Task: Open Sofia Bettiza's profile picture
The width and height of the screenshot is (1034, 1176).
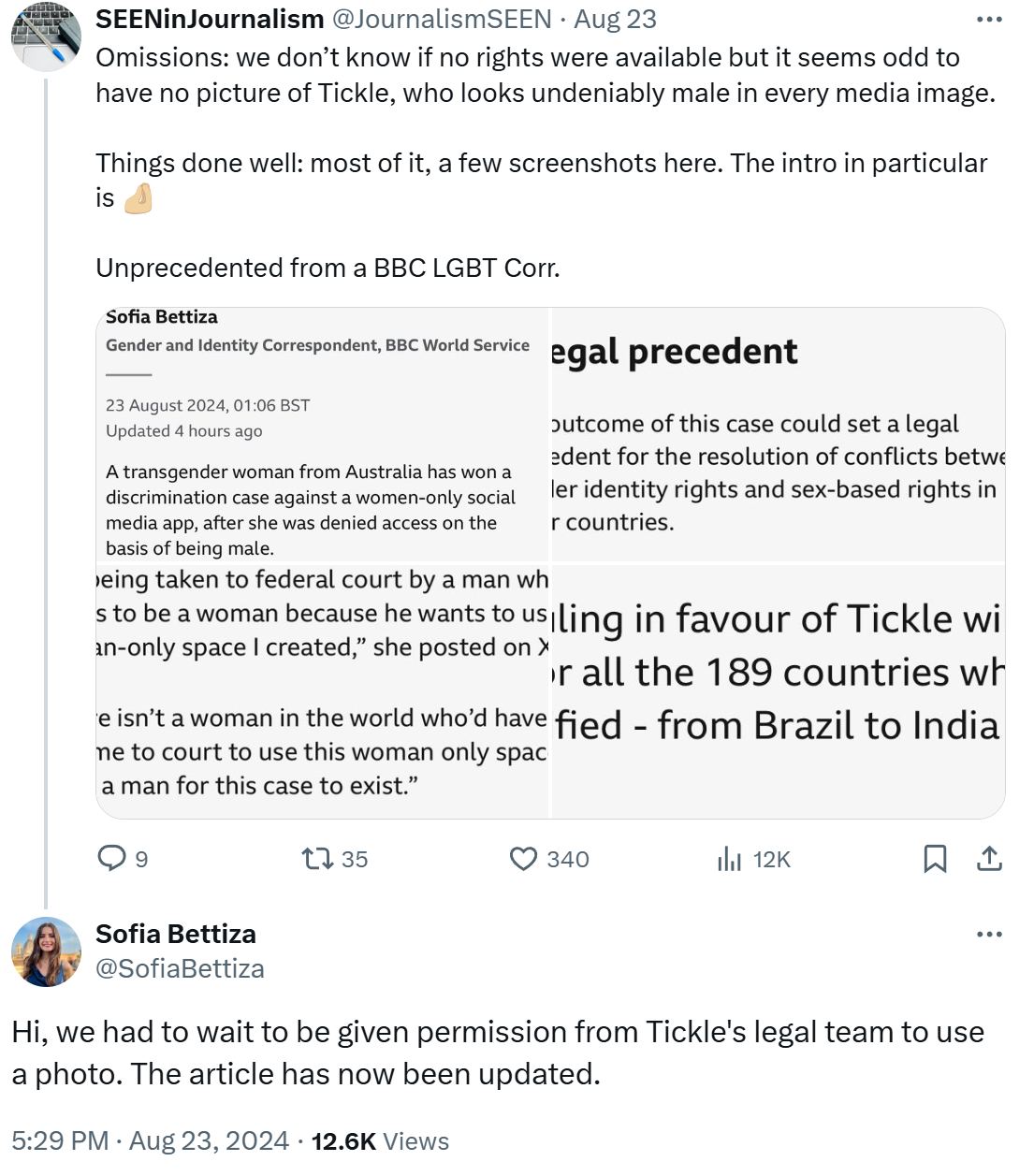Action: (x=46, y=951)
